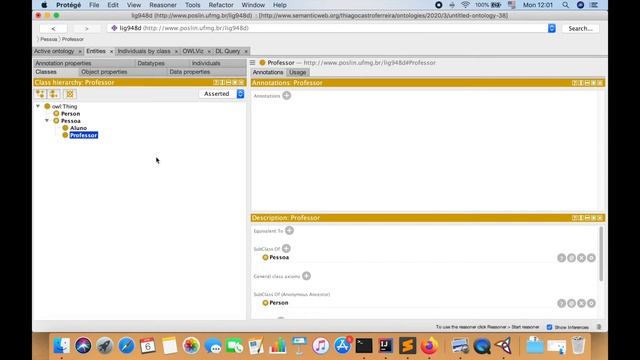This screenshot has height=360, width=640.
Task: Switch to the Object properties tab
Action: click(104, 72)
